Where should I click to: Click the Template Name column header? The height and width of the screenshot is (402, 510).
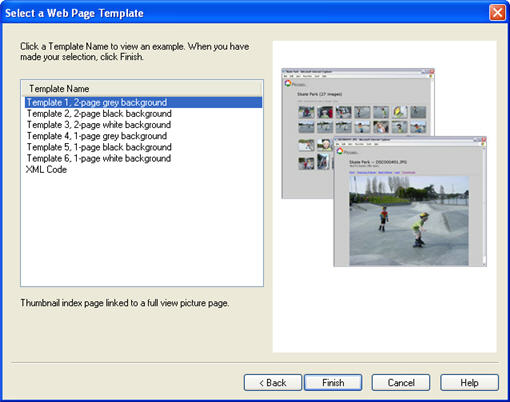point(142,89)
